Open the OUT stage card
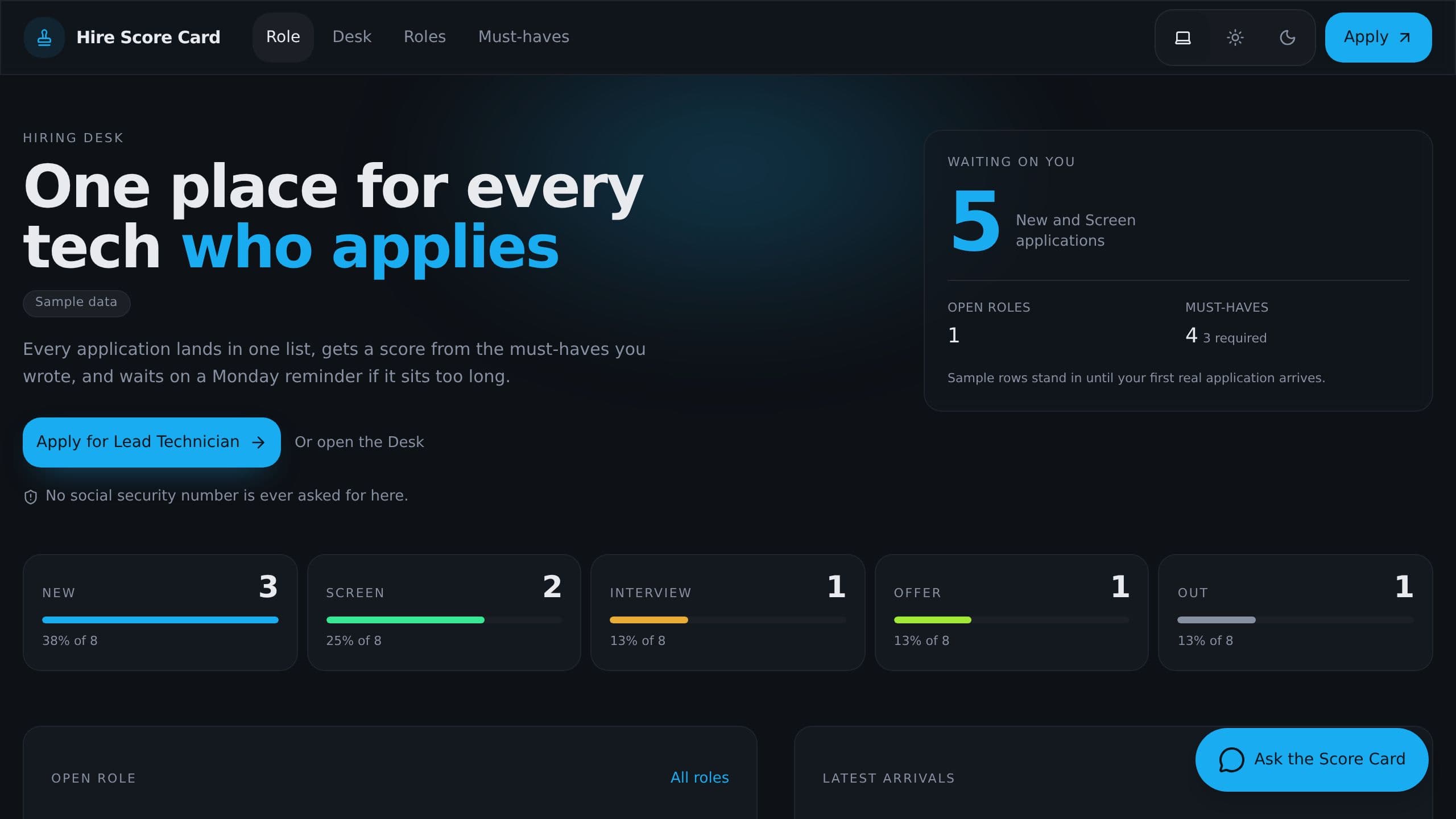The image size is (1456, 819). 1295,613
